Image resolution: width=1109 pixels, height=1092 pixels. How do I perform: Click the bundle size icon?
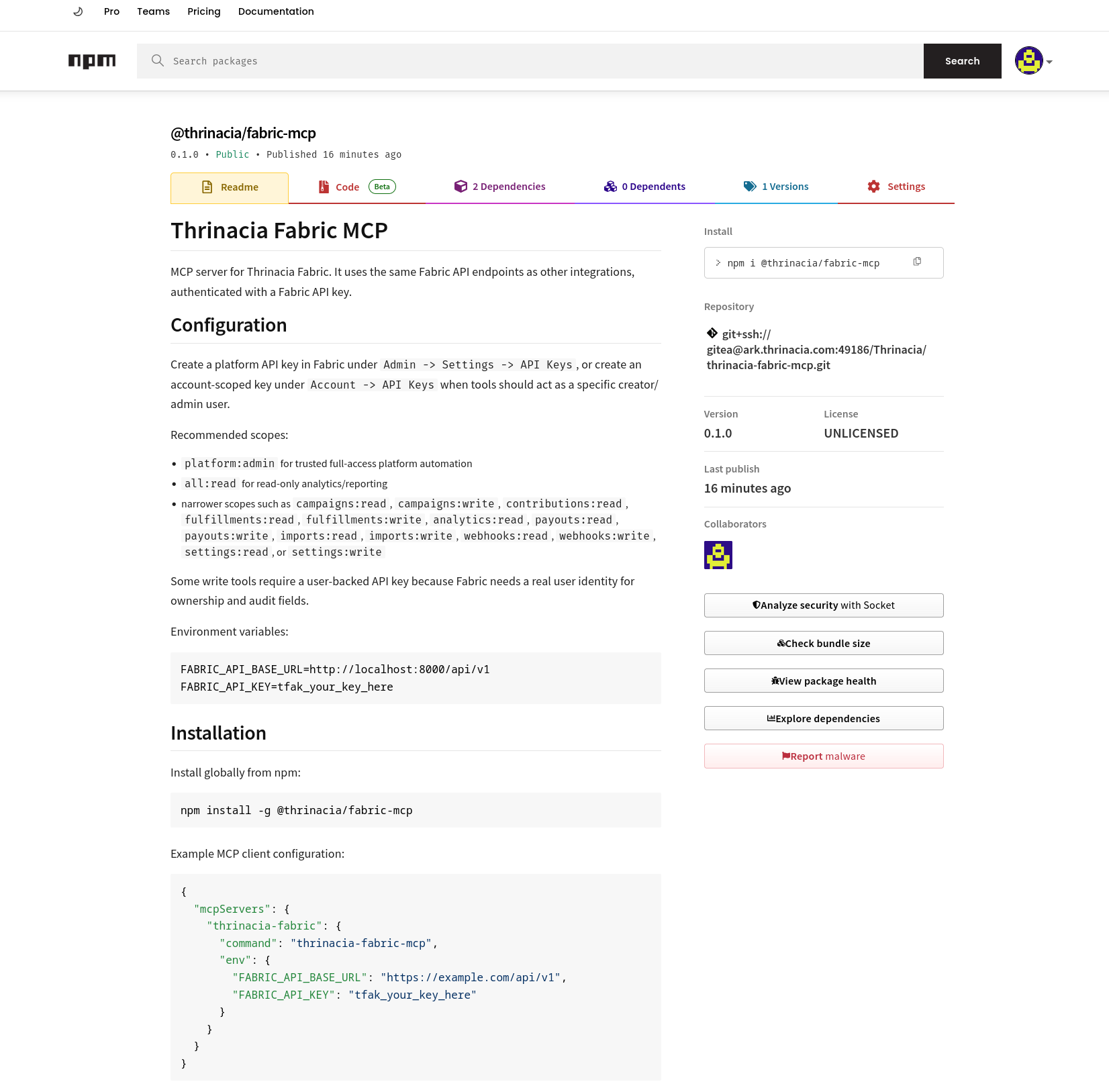tap(781, 643)
